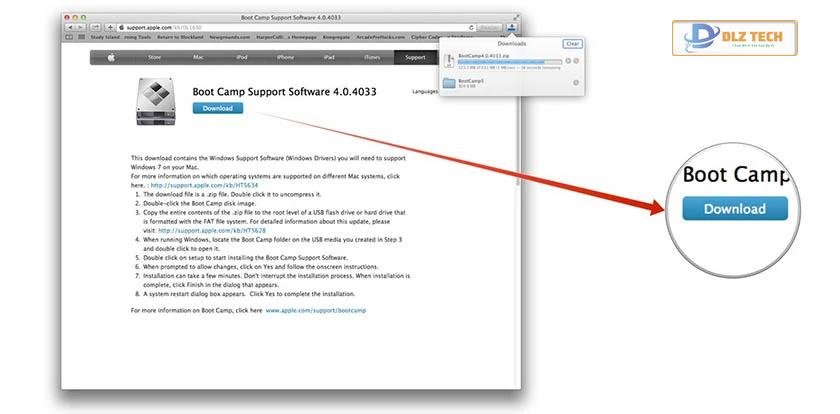Select the Support tab in Apple navigation

(415, 57)
